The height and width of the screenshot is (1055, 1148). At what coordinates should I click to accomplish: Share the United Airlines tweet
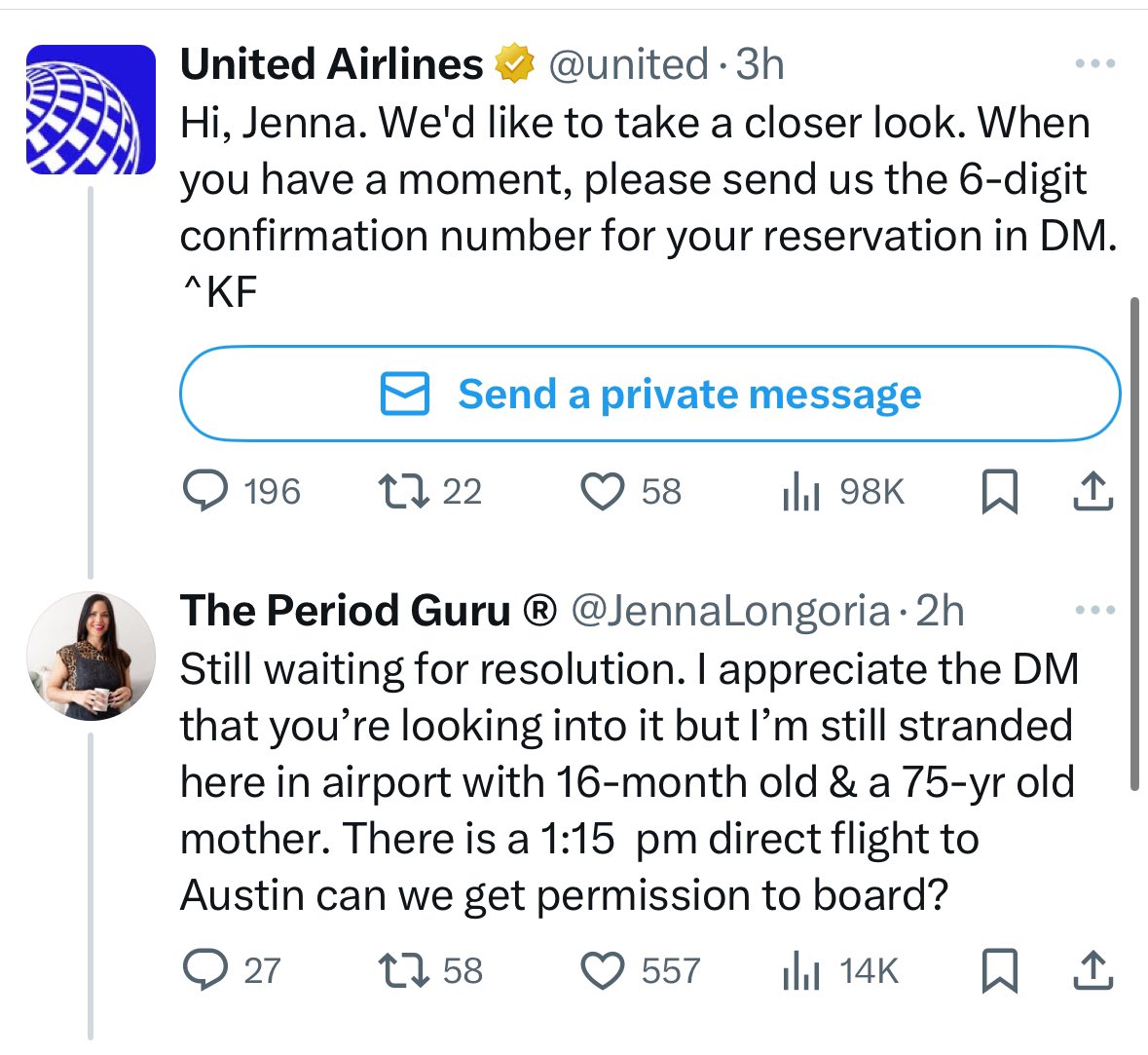pyautogui.click(x=1092, y=491)
